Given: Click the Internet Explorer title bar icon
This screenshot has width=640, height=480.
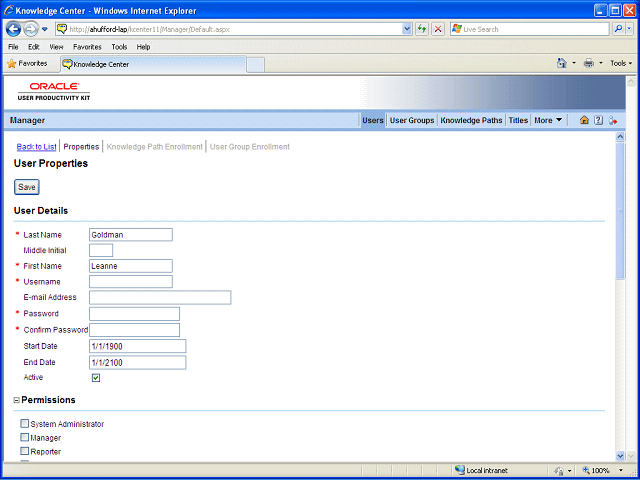Looking at the screenshot, I should [x=9, y=10].
